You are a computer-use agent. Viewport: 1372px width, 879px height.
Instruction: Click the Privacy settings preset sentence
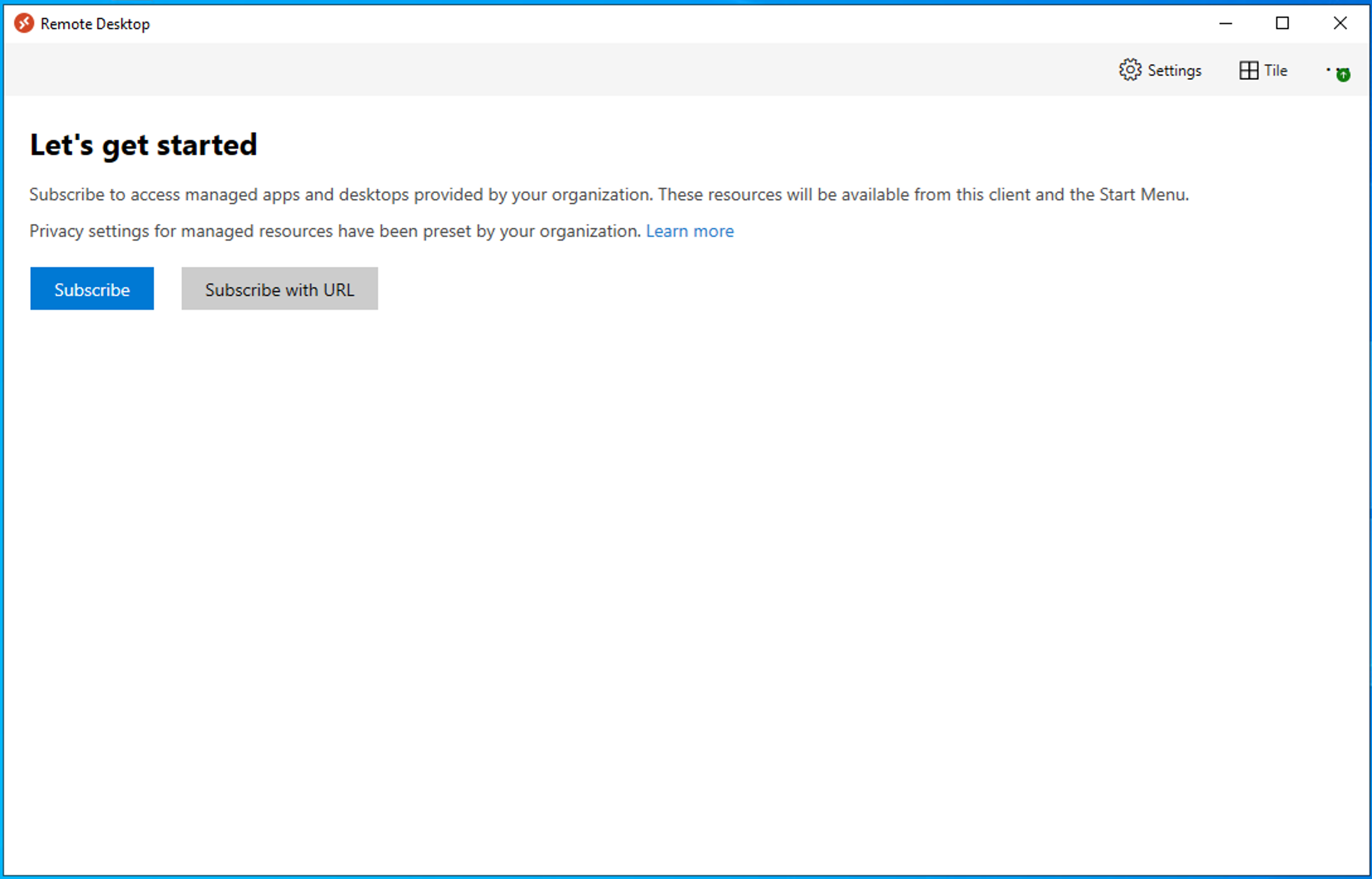[x=334, y=231]
